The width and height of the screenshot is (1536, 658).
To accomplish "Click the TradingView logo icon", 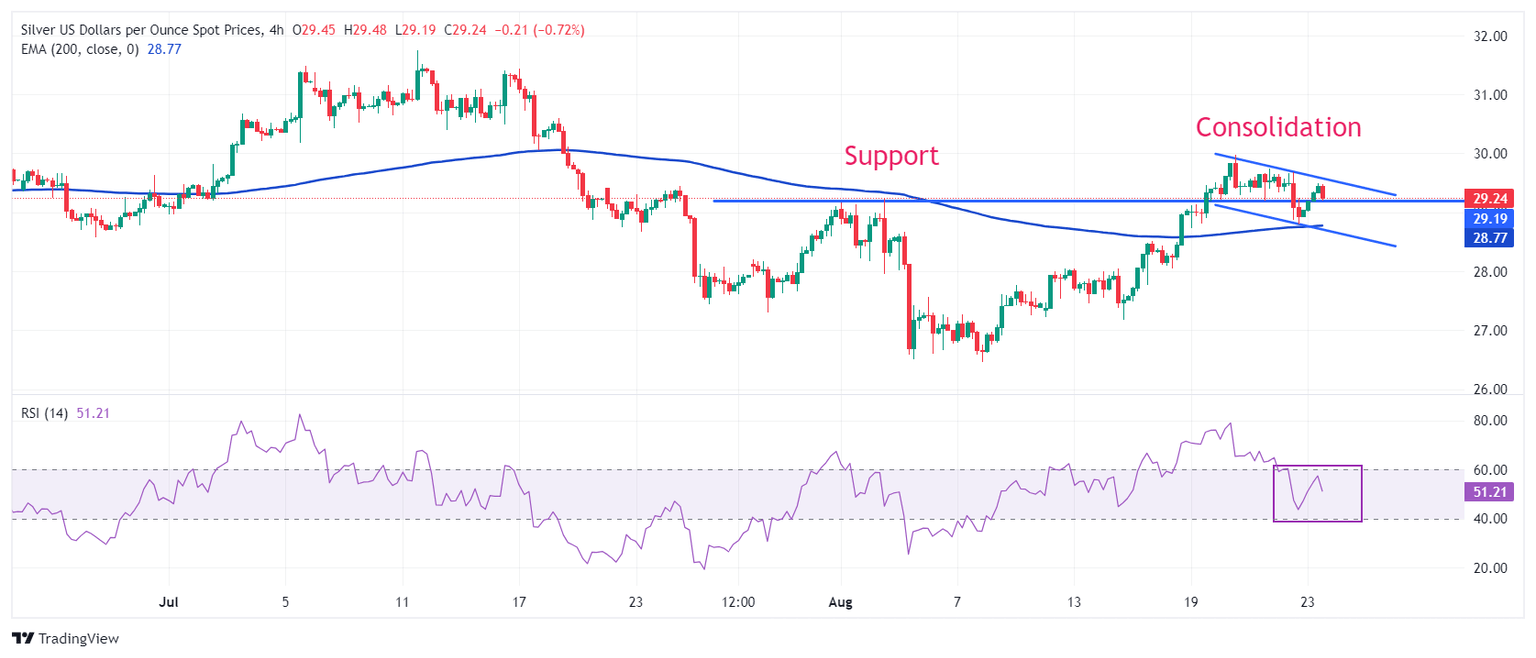I will pyautogui.click(x=23, y=638).
